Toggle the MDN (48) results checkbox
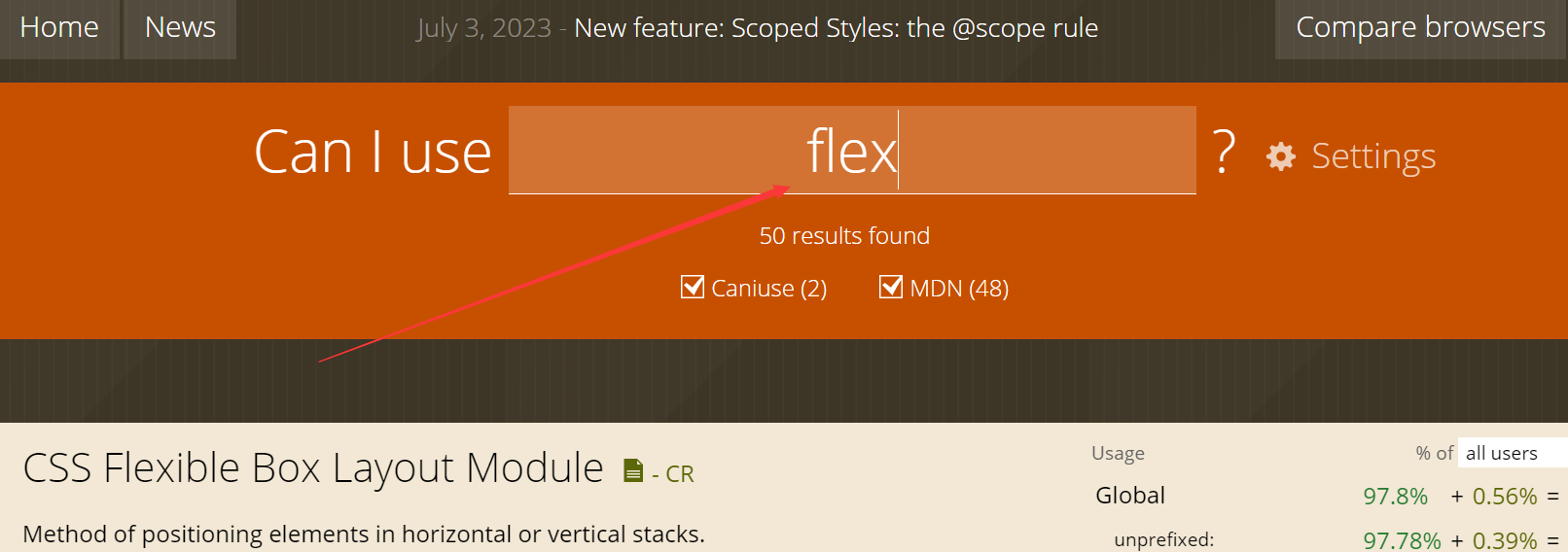Screen dimensions: 1568x552 [x=891, y=287]
